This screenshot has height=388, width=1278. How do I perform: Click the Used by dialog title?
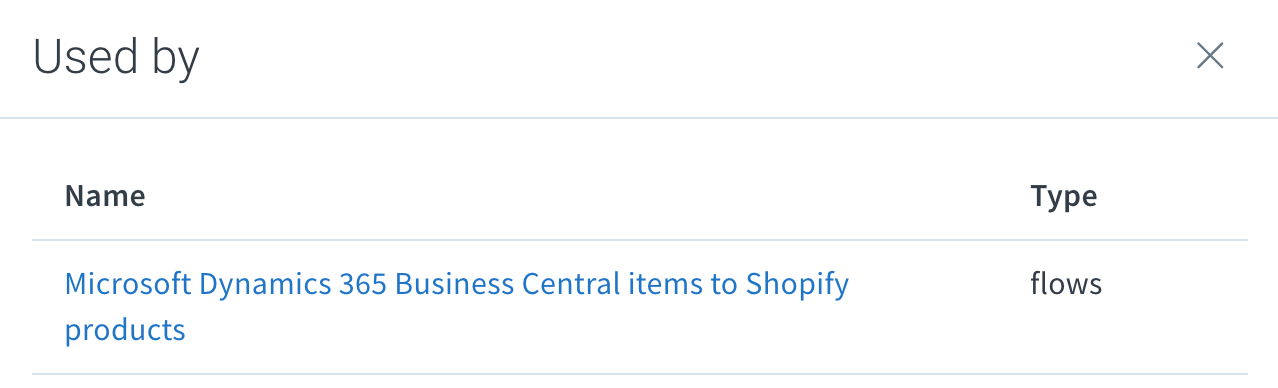(116, 57)
